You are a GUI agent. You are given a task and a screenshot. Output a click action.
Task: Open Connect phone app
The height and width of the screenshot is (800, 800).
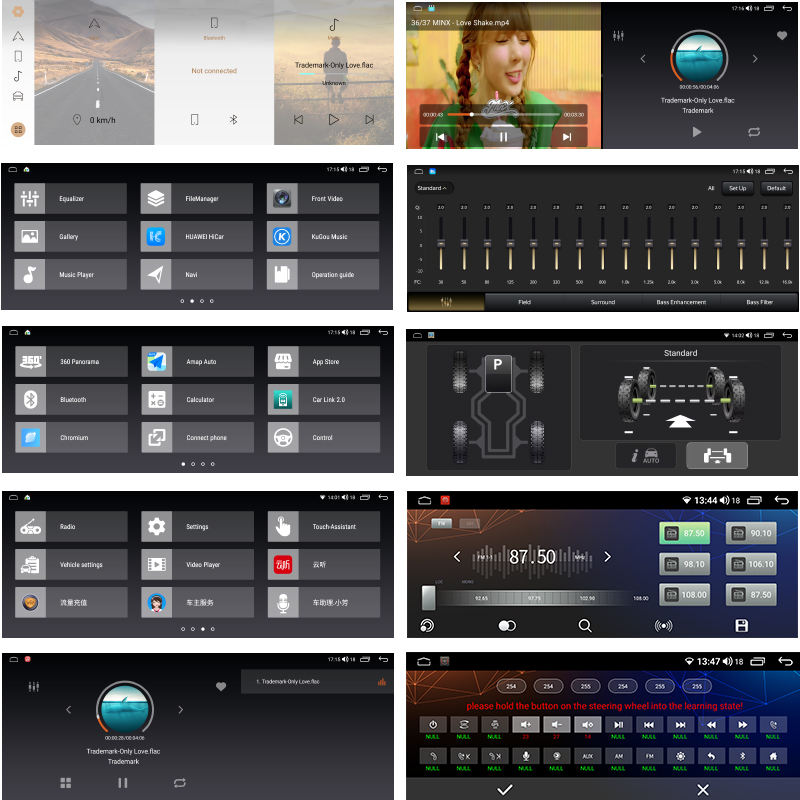point(197,437)
